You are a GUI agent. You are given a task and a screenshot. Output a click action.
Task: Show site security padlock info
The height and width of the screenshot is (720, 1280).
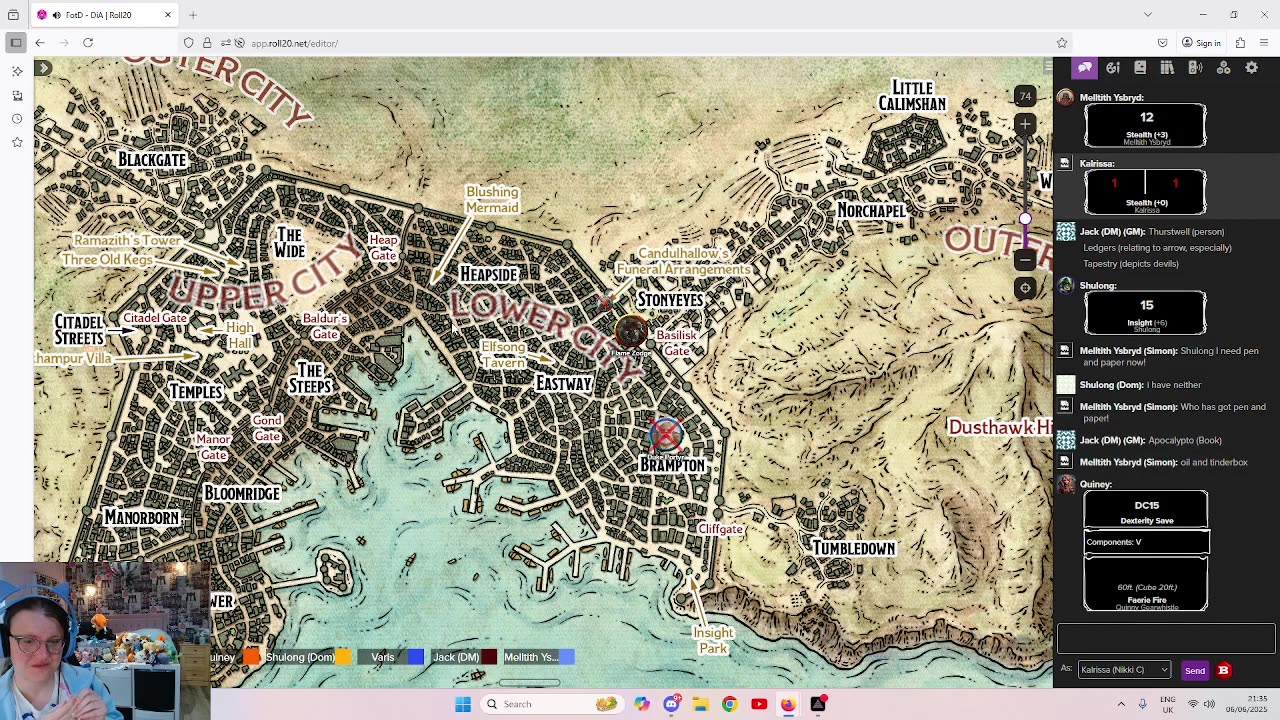207,43
